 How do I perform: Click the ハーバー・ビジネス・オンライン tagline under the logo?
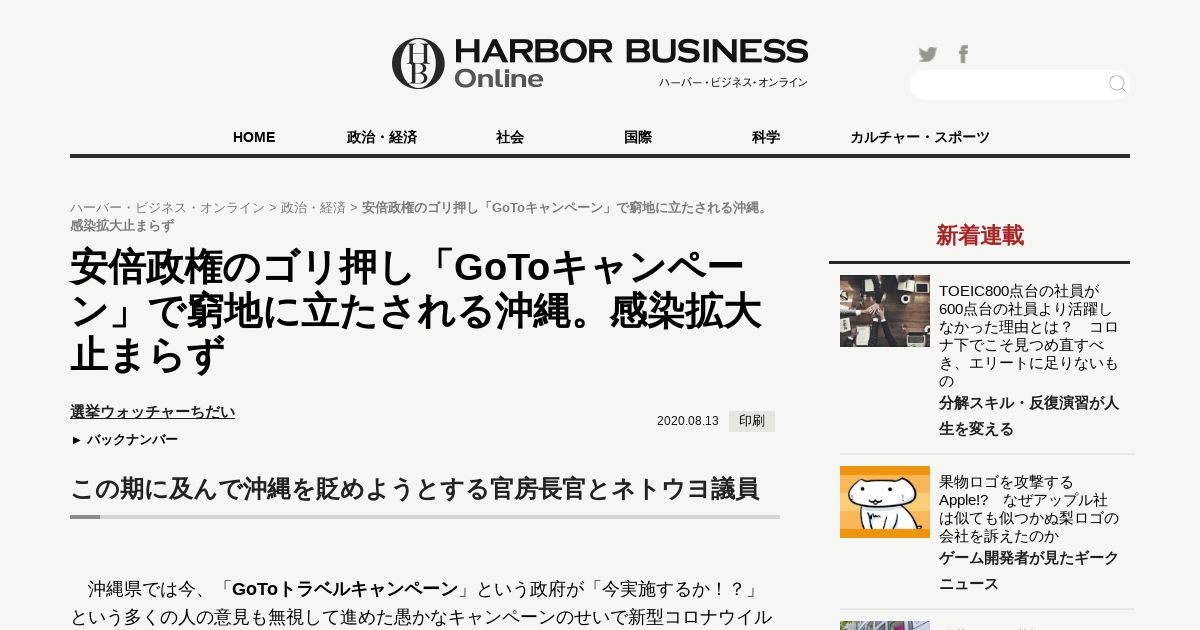[x=733, y=82]
